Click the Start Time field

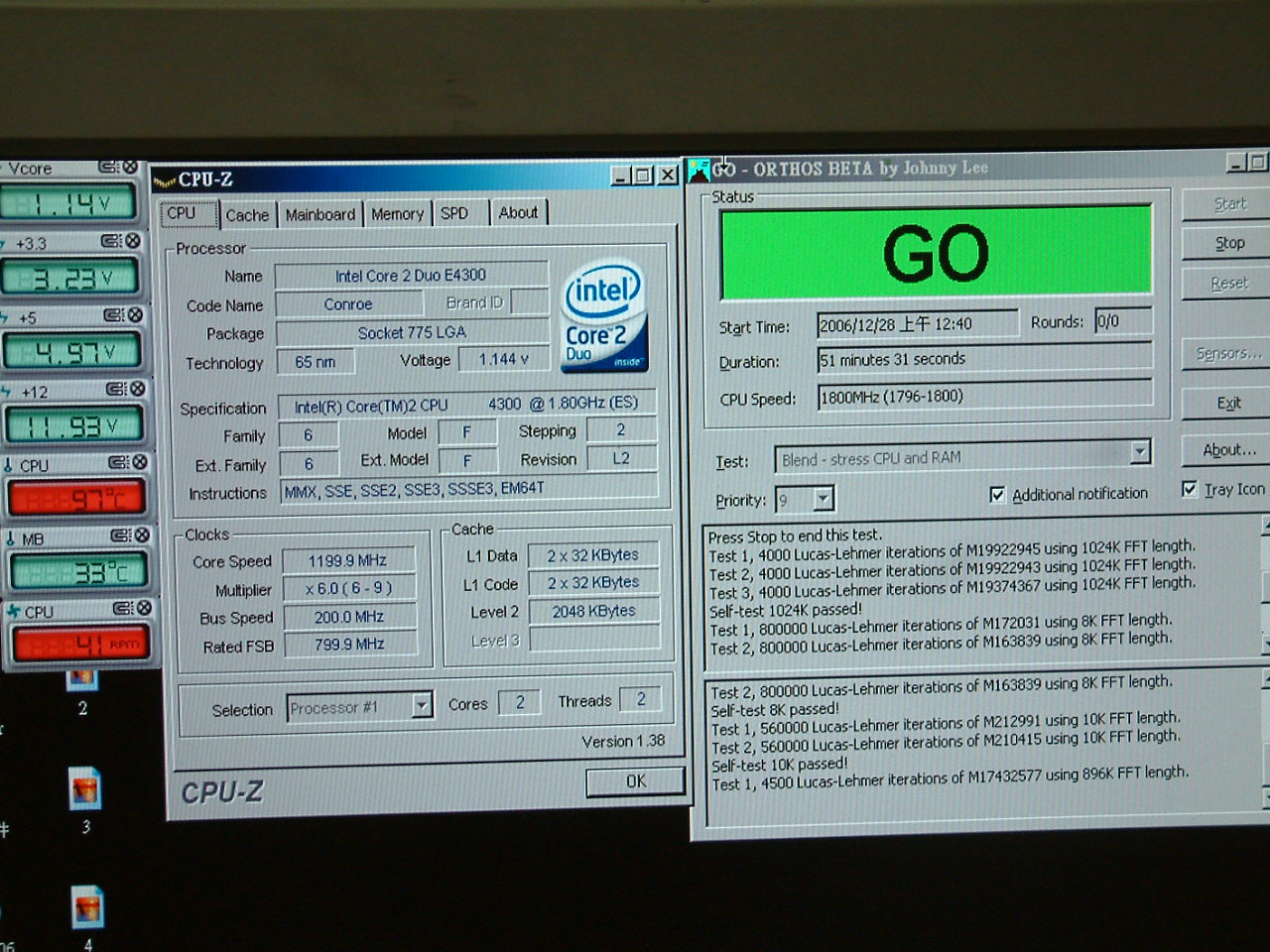917,324
